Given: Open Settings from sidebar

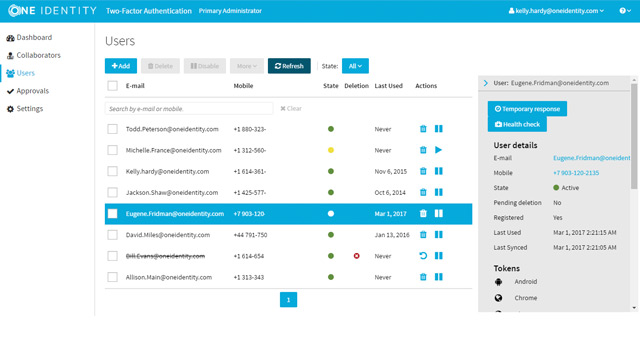Looking at the screenshot, I should 24,109.
